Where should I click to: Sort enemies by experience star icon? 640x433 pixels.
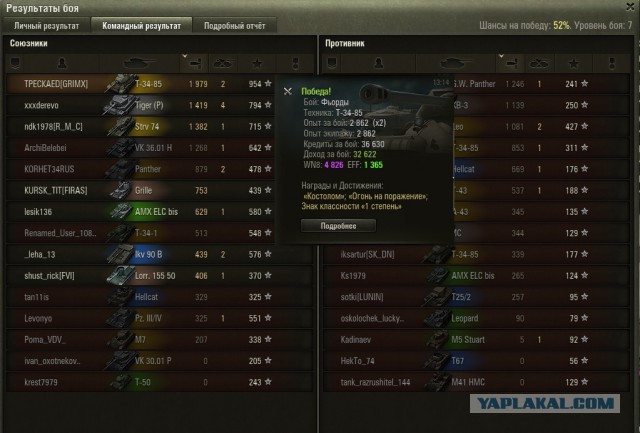coord(573,63)
